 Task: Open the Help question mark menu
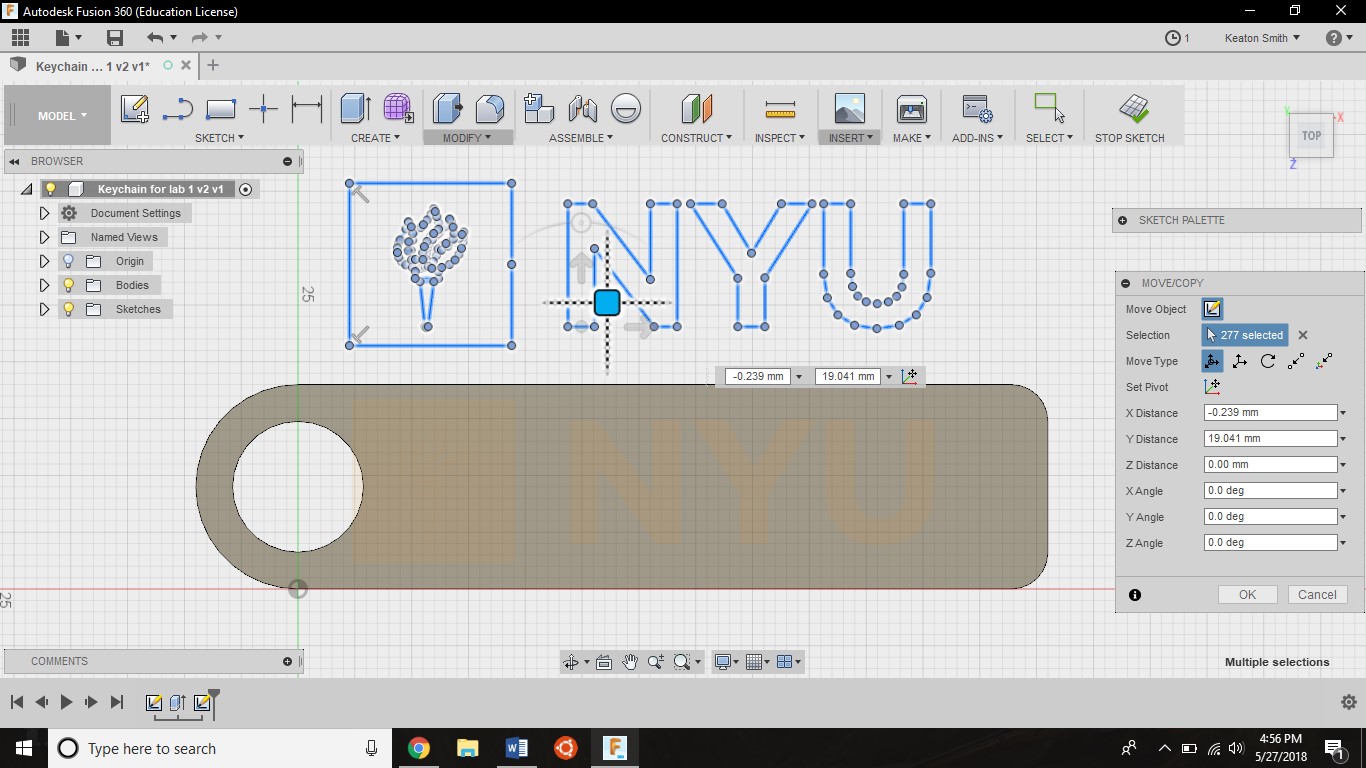[x=1338, y=38]
